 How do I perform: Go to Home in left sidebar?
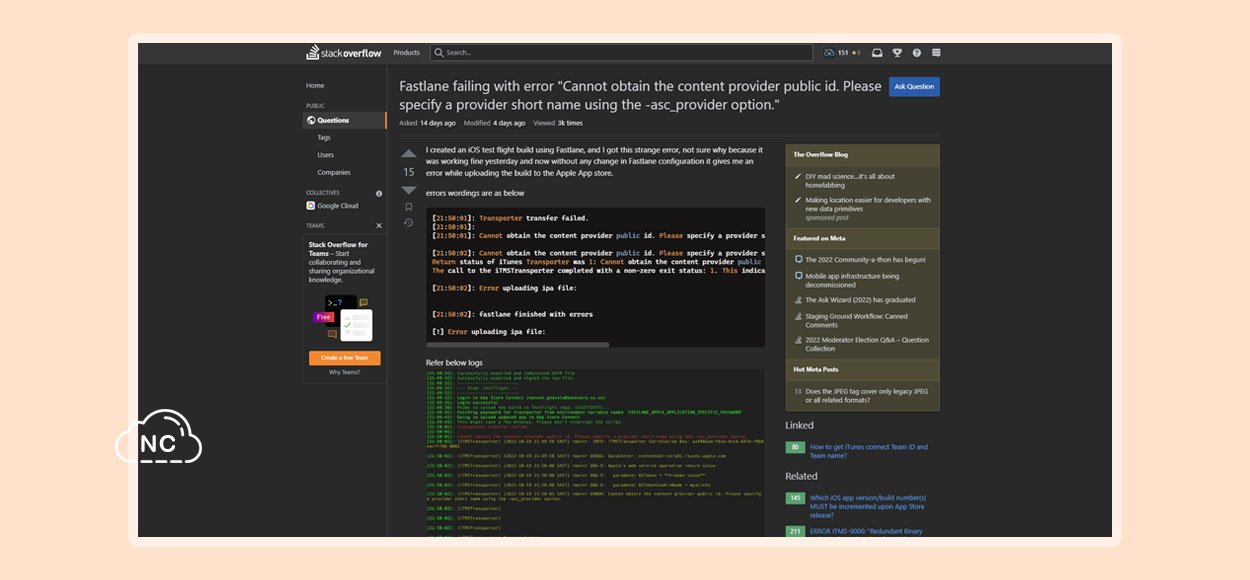coord(315,86)
